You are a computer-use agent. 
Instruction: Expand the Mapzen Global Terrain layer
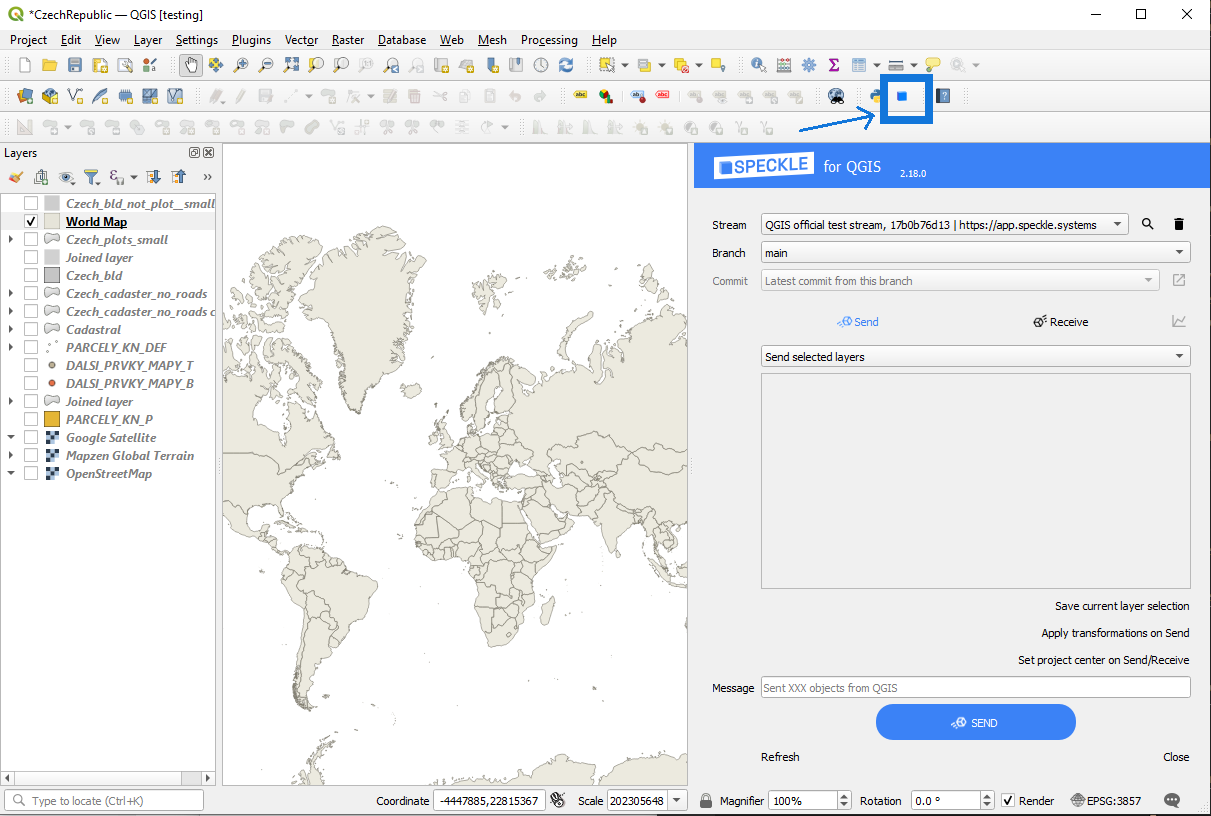(10, 456)
